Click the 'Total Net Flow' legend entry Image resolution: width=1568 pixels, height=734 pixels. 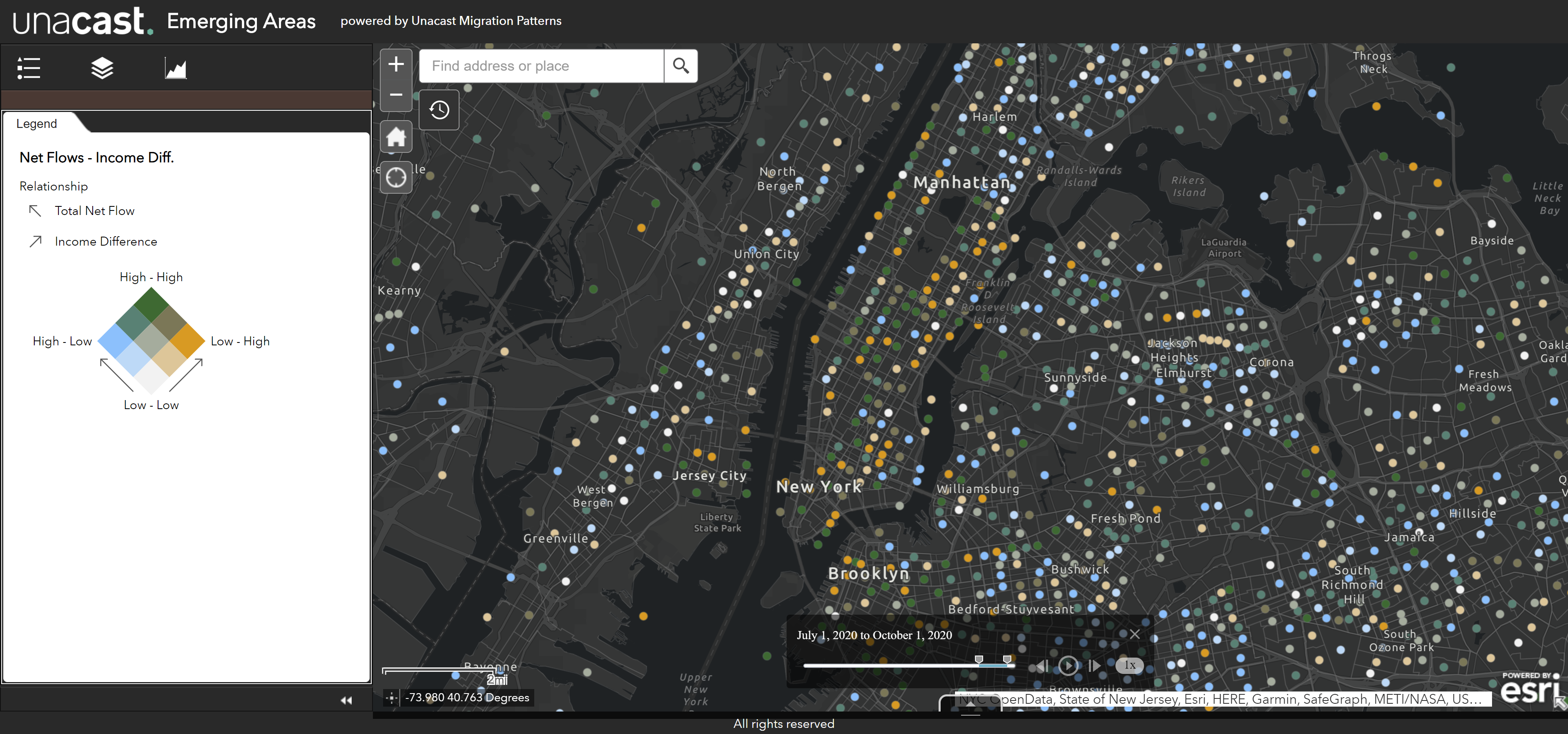94,211
